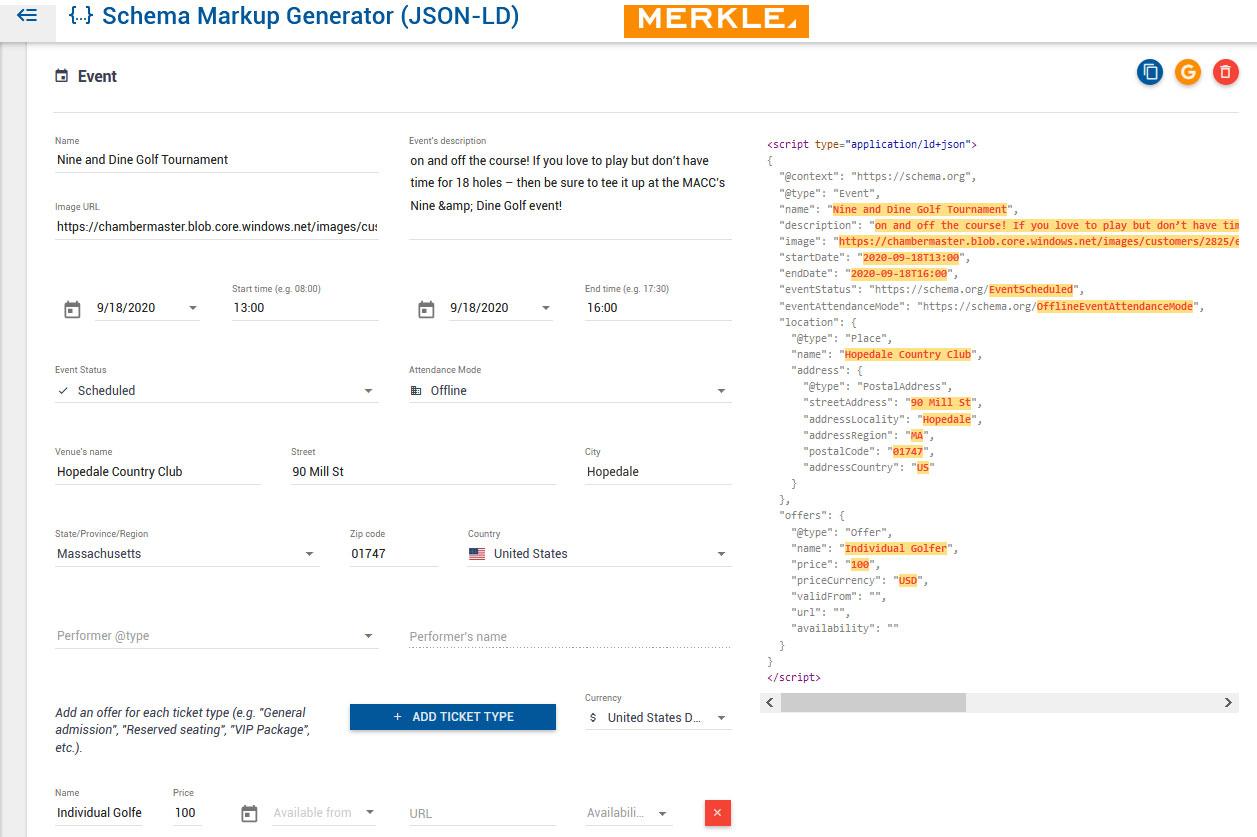Image resolution: width=1257 pixels, height=837 pixels.
Task: Click the End time field 16:00
Action: pyautogui.click(x=658, y=308)
